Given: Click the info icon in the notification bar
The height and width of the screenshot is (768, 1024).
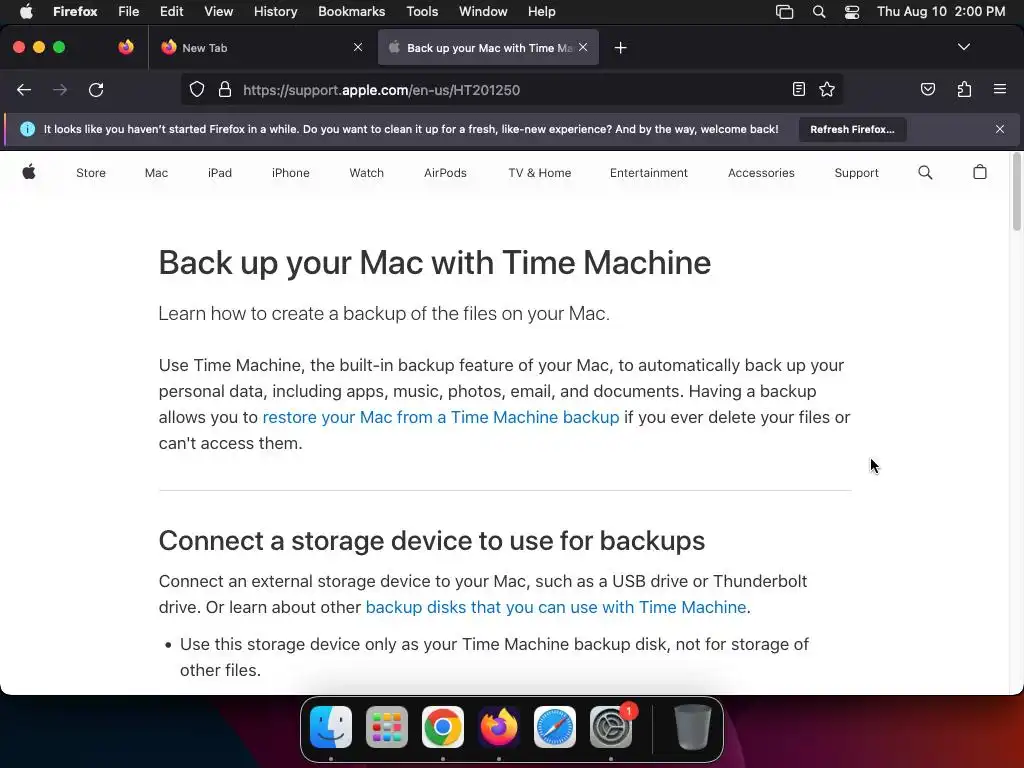Looking at the screenshot, I should [x=27, y=129].
